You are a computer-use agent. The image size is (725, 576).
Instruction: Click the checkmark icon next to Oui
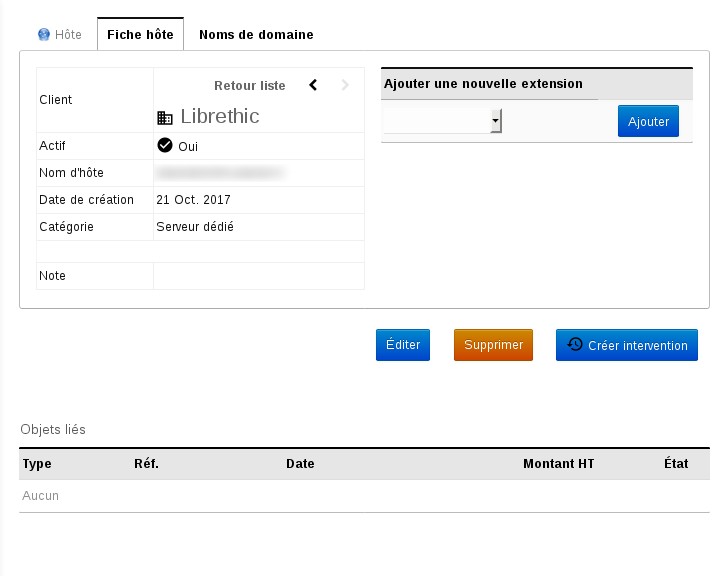coord(165,145)
